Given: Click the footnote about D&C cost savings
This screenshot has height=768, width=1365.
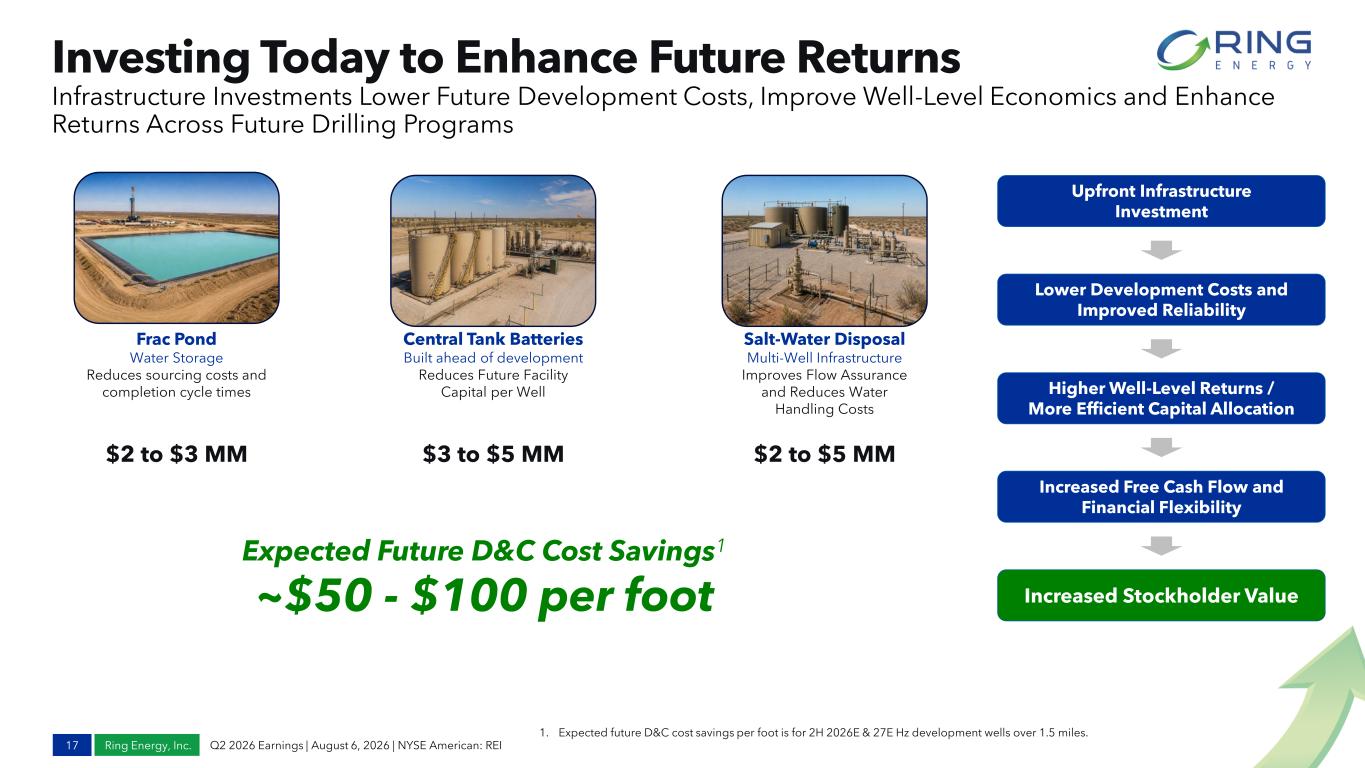Looking at the screenshot, I should 813,733.
